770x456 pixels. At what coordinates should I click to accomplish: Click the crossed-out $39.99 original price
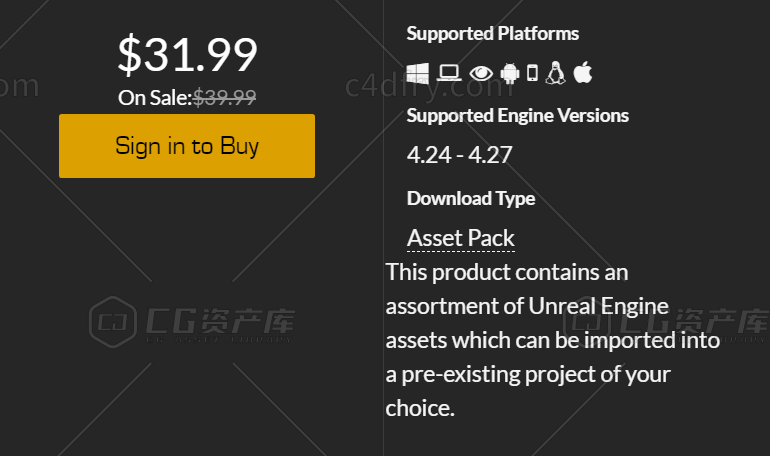[x=224, y=97]
